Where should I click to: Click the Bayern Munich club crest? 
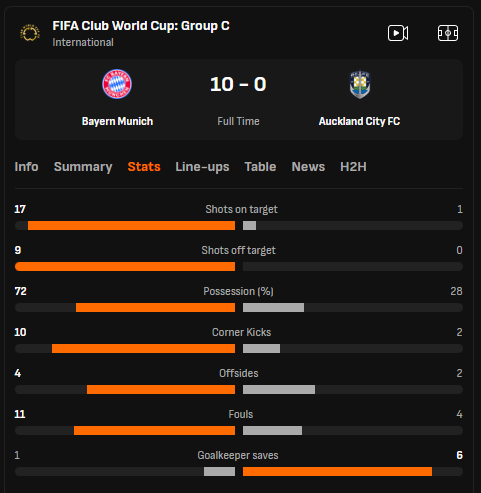click(117, 84)
